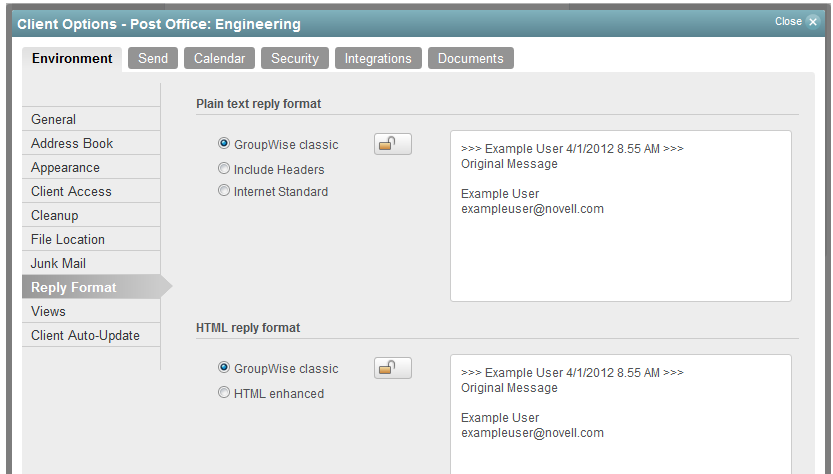Click the plain text reply preview box
Image resolution: width=833 pixels, height=474 pixels.
620,250
